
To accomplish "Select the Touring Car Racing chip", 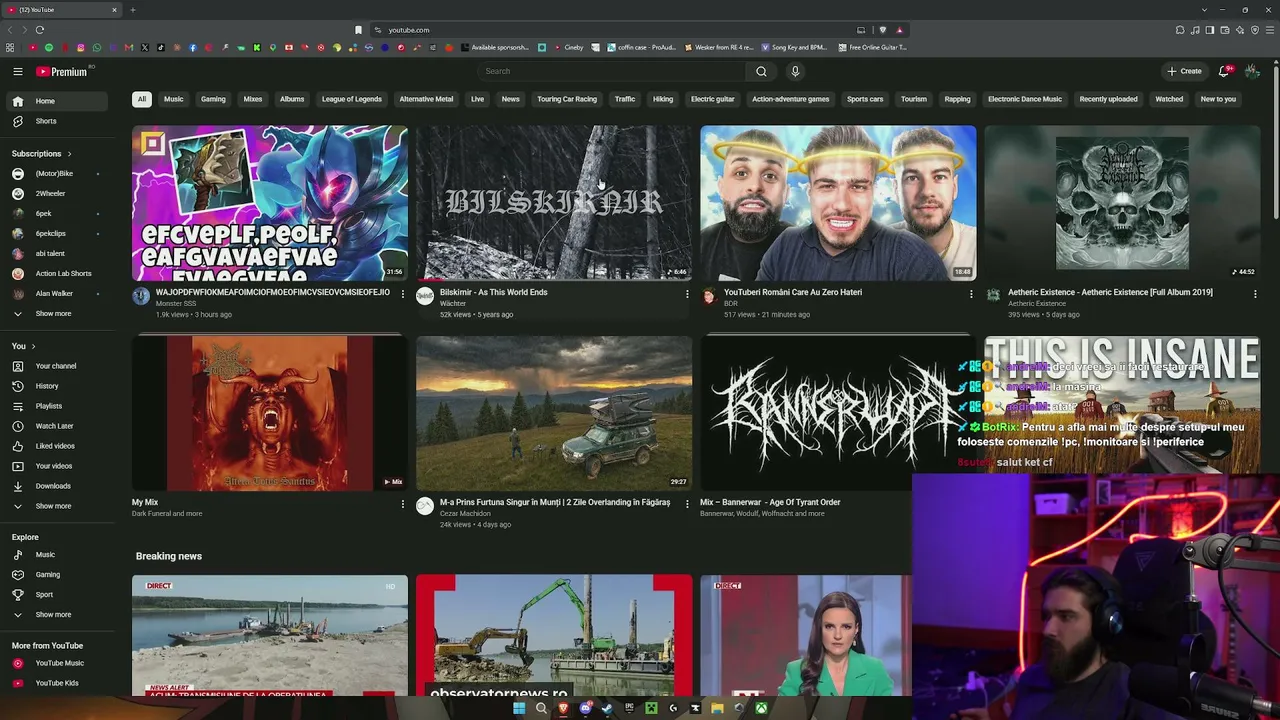I will coord(567,99).
